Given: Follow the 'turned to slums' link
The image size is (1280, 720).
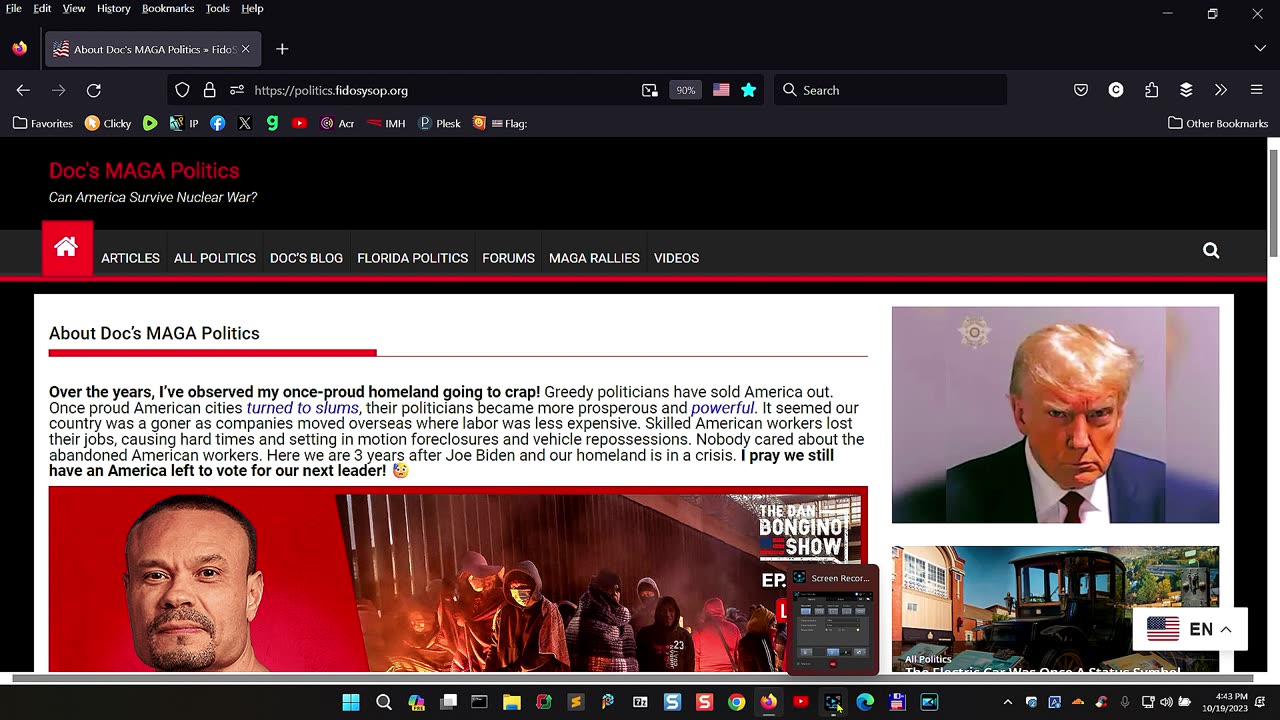Looking at the screenshot, I should (302, 408).
